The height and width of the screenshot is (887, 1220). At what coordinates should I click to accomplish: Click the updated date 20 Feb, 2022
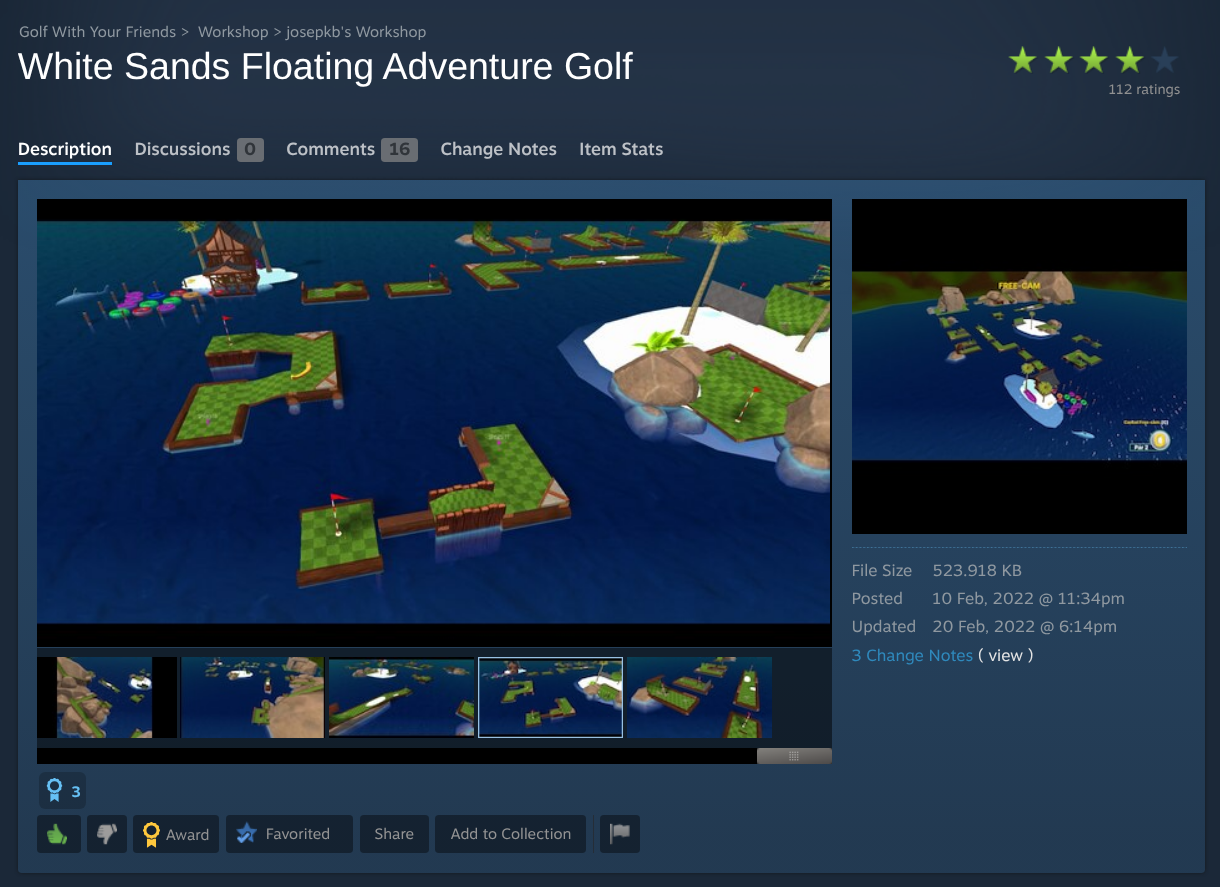tap(1024, 627)
